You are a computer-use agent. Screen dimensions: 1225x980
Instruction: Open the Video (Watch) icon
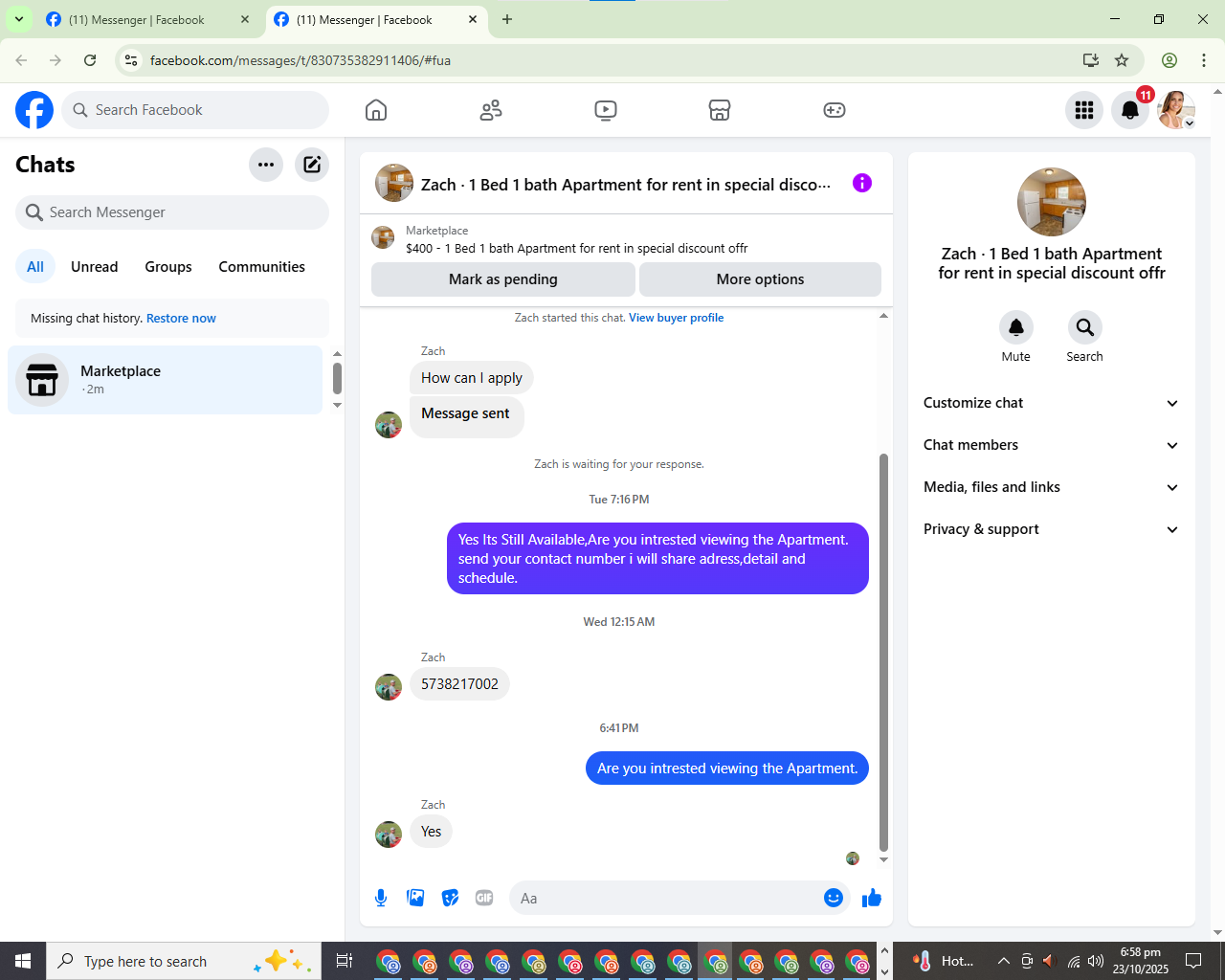606,110
